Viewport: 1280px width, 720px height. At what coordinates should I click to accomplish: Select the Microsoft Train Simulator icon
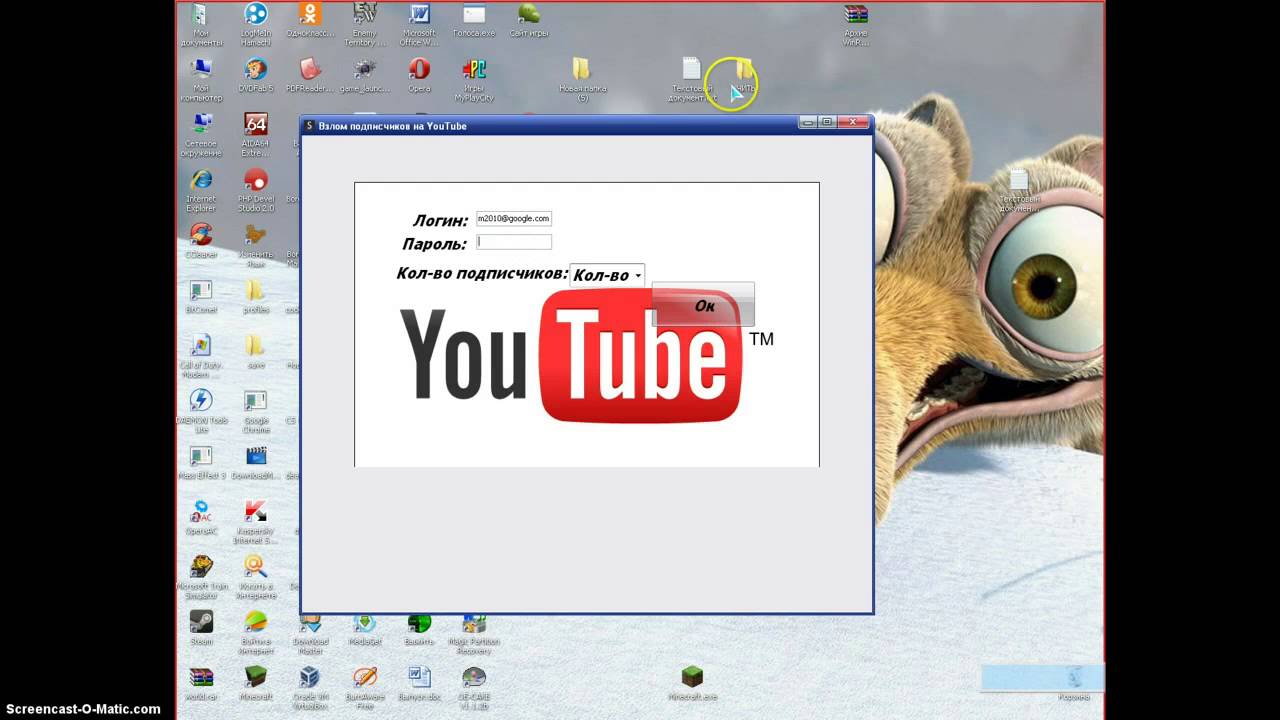(201, 577)
